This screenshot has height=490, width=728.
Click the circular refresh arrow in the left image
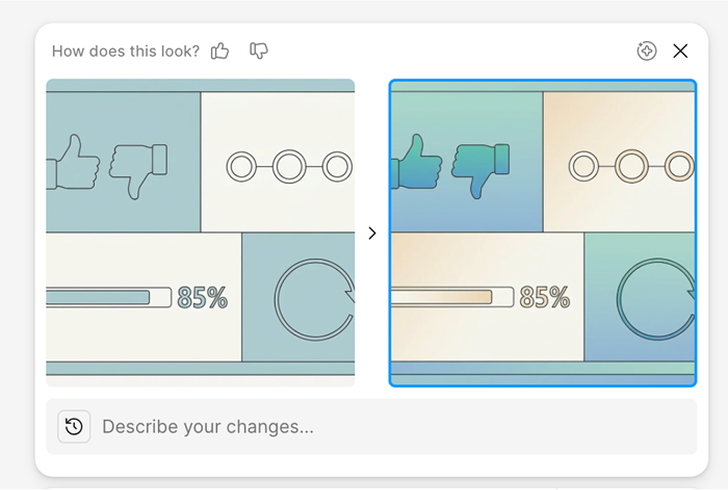pos(314,299)
